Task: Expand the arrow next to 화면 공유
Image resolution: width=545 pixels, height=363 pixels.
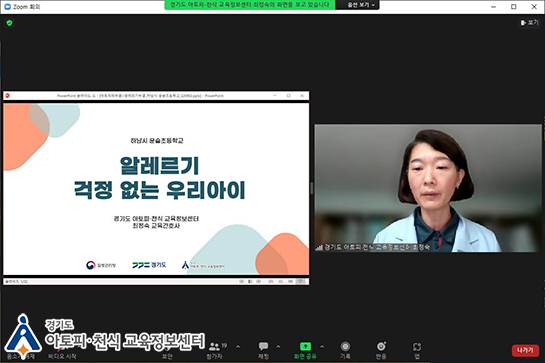Action: pos(322,347)
